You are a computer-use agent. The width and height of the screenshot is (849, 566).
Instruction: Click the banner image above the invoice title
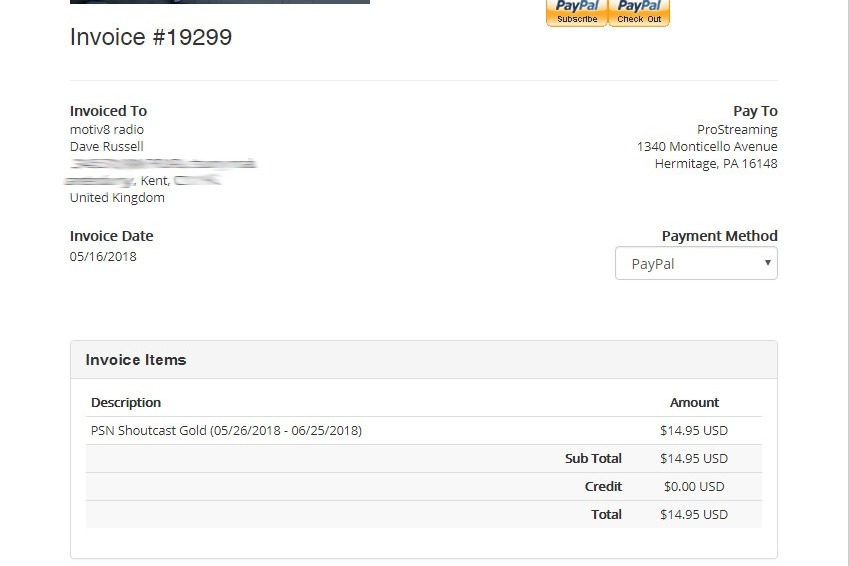[x=220, y=2]
